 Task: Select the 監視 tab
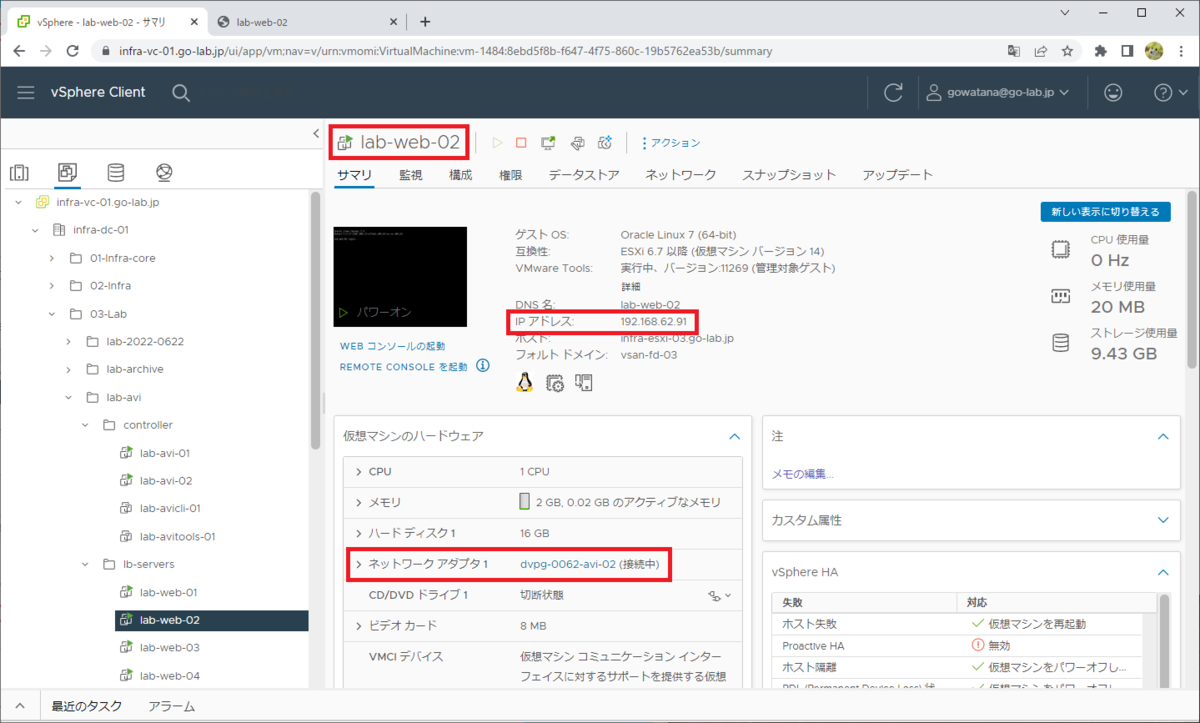(411, 175)
